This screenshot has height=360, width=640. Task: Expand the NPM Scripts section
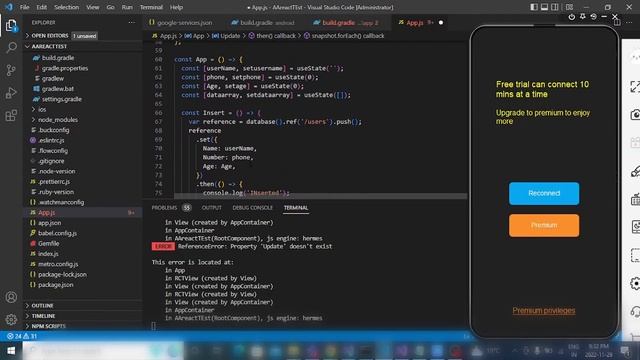49,326
